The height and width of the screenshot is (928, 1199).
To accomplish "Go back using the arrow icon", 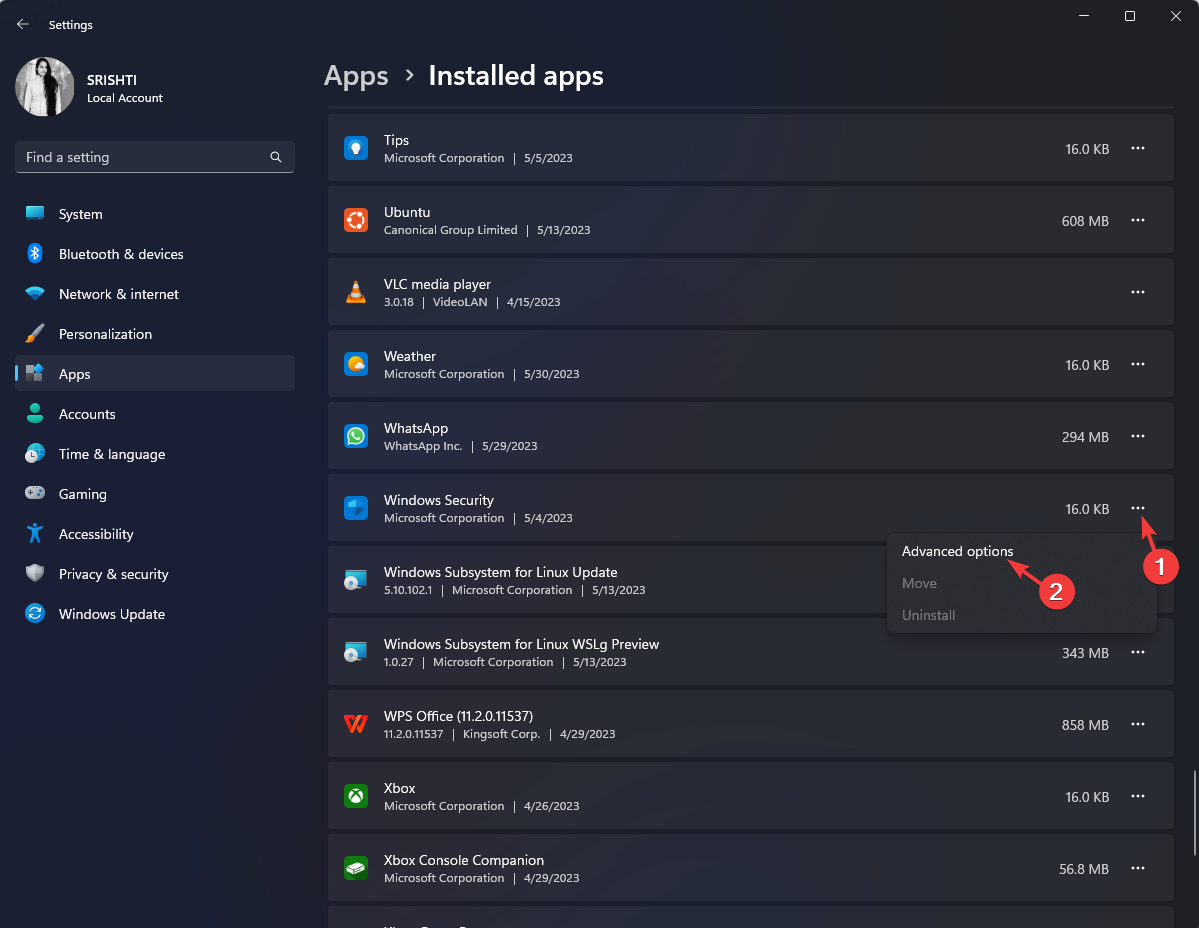I will 23,24.
